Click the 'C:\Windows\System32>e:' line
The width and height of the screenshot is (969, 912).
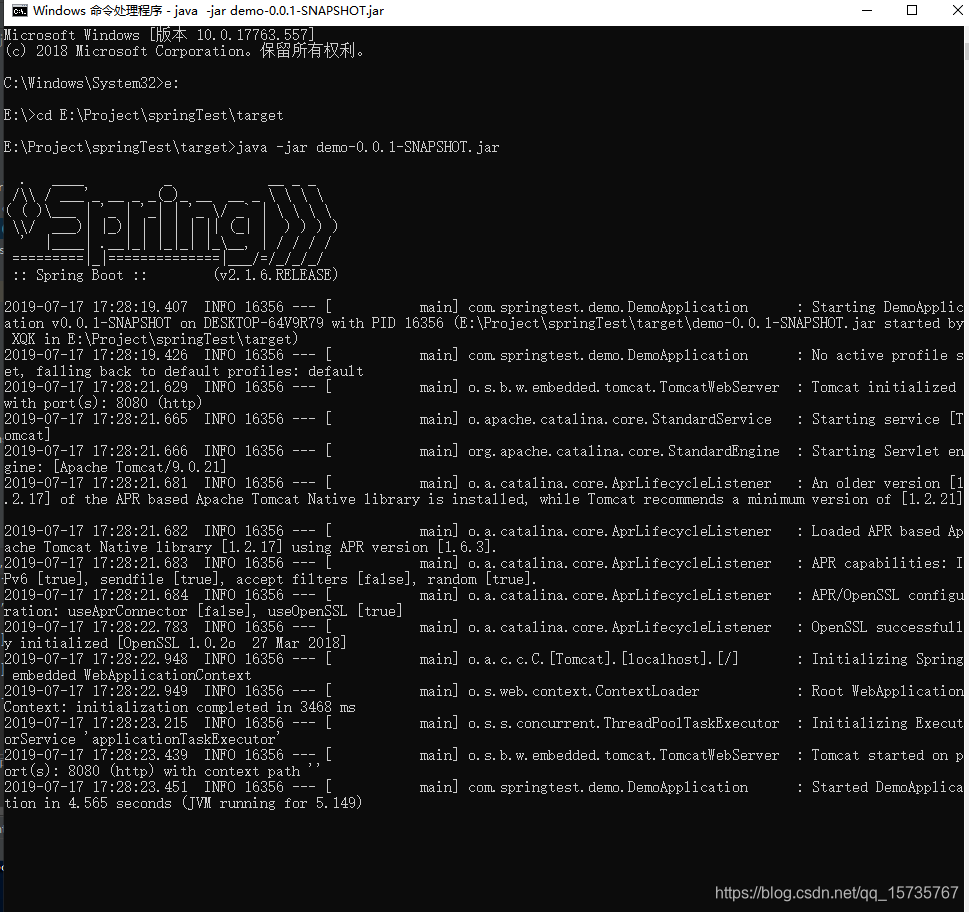pyautogui.click(x=91, y=83)
